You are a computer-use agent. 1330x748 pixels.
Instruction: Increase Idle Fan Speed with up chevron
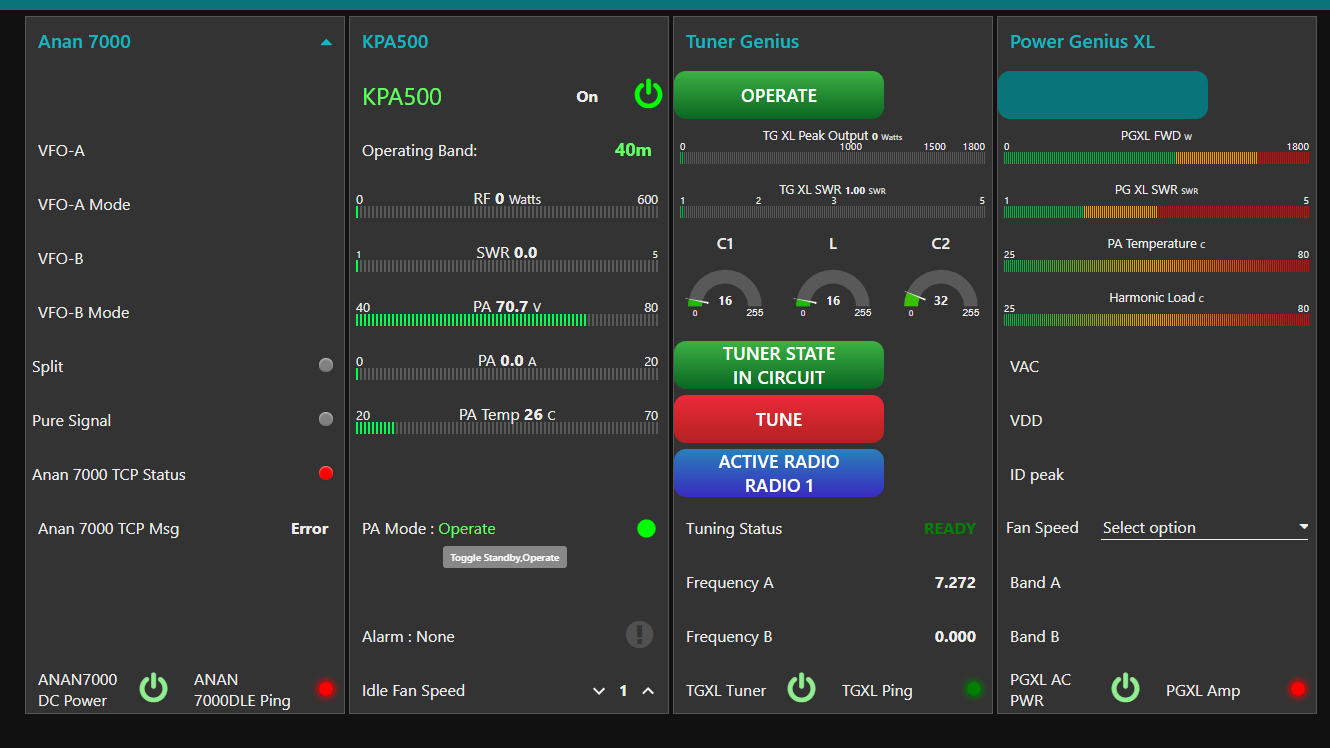click(x=648, y=691)
